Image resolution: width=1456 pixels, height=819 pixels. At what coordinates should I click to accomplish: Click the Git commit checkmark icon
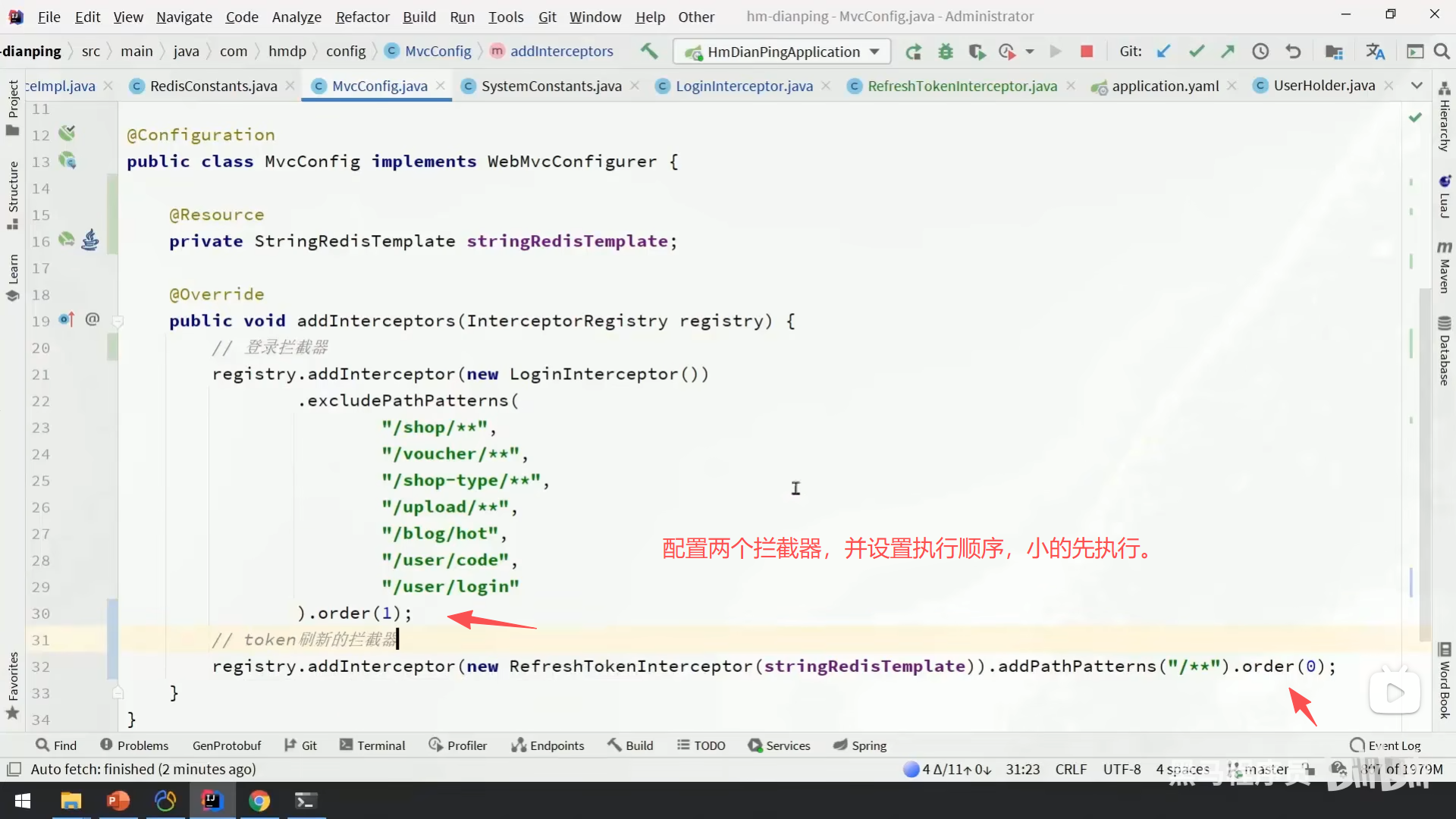(1197, 52)
